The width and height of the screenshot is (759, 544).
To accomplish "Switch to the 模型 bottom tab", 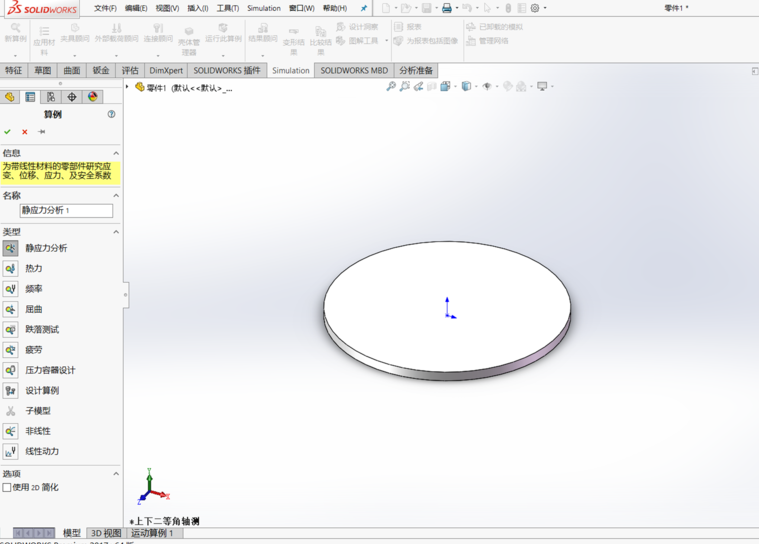I will pos(72,533).
